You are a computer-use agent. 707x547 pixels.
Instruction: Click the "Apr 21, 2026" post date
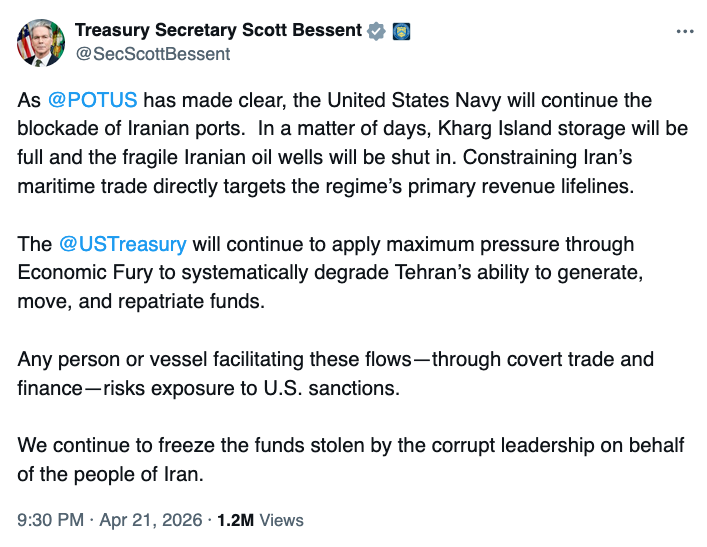click(152, 520)
